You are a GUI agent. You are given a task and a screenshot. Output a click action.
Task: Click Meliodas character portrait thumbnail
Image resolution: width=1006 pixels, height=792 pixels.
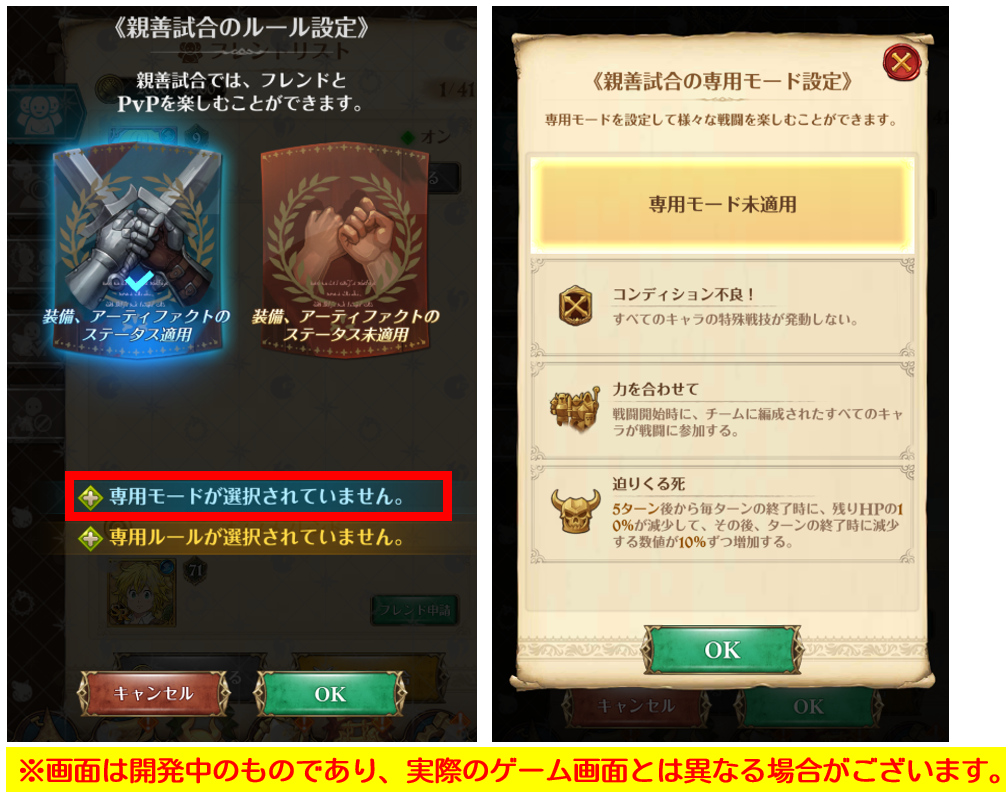(x=142, y=592)
